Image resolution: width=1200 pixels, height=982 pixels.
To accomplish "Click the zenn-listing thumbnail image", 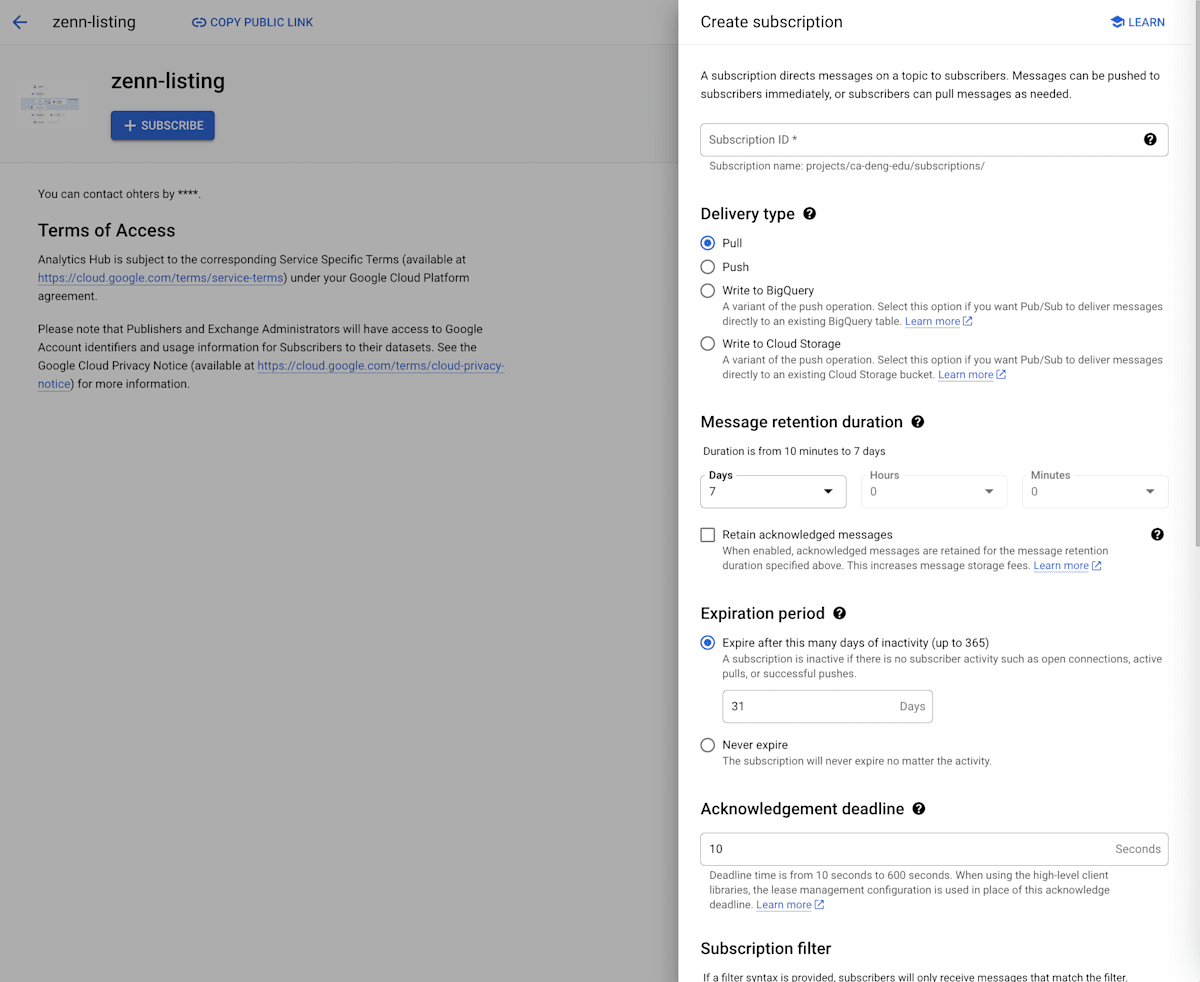I will (53, 103).
